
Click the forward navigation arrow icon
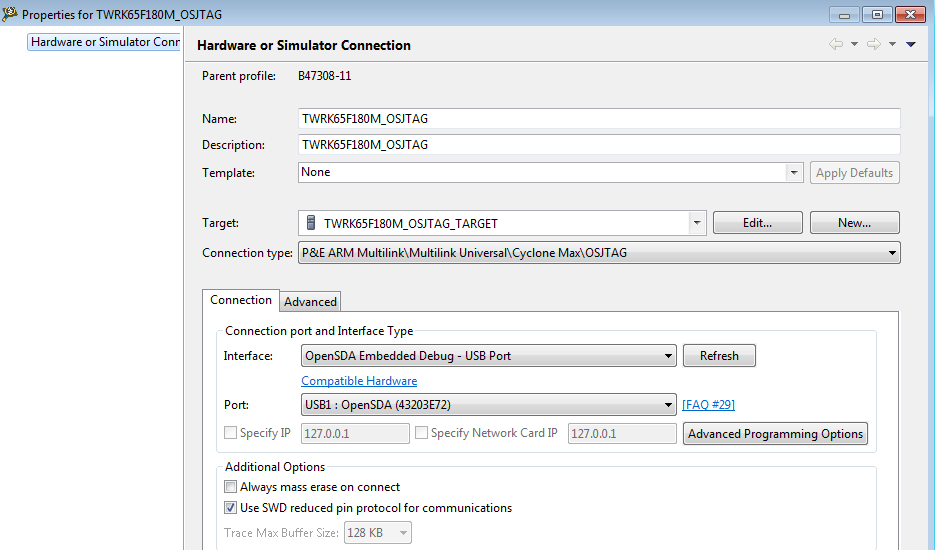point(873,44)
